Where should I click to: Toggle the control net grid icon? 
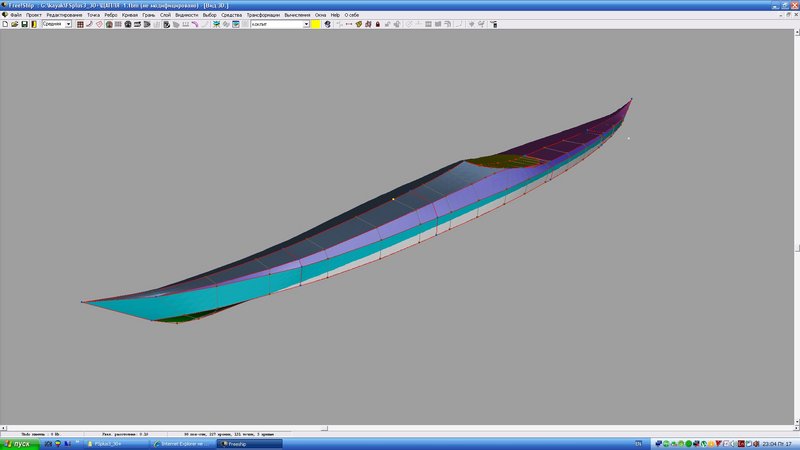tap(80, 24)
